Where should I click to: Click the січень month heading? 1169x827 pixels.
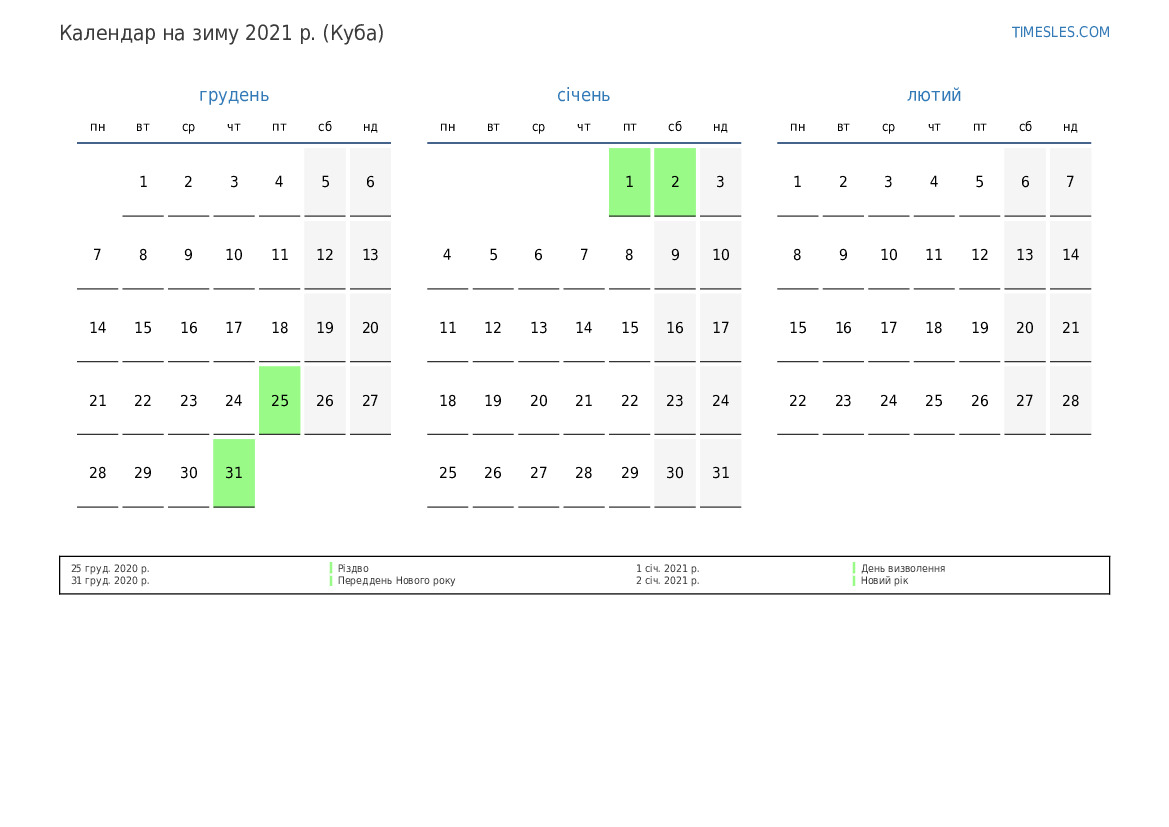(x=584, y=95)
